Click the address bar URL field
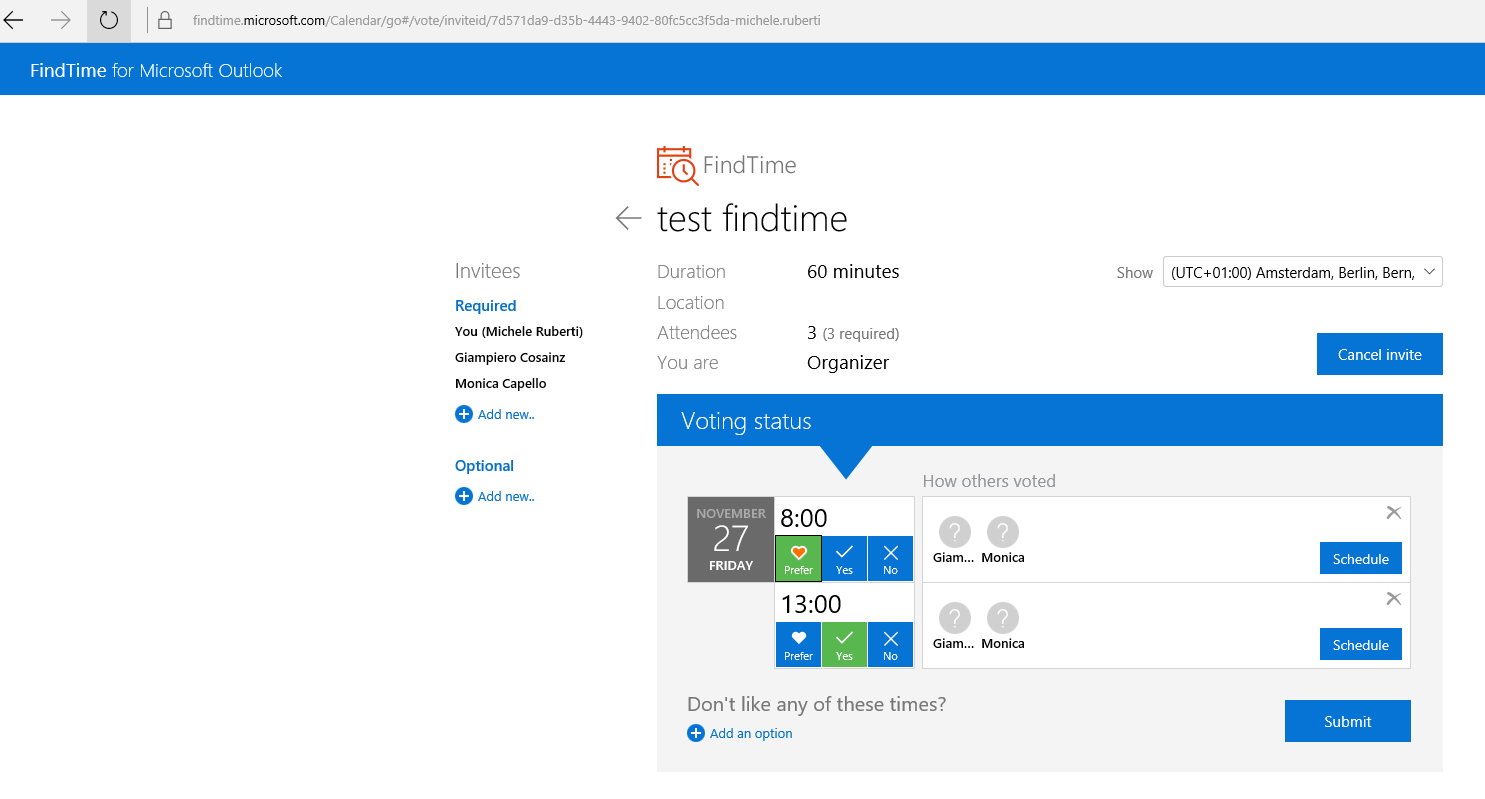Image resolution: width=1485 pixels, height=799 pixels. click(506, 20)
